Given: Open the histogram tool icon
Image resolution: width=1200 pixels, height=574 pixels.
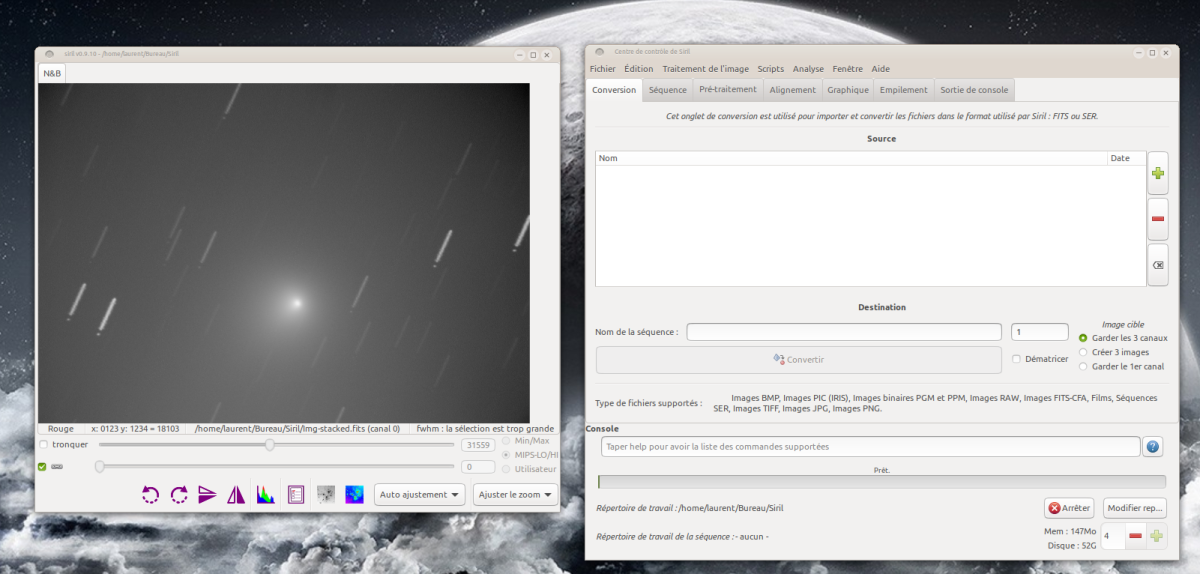Looking at the screenshot, I should coord(265,494).
